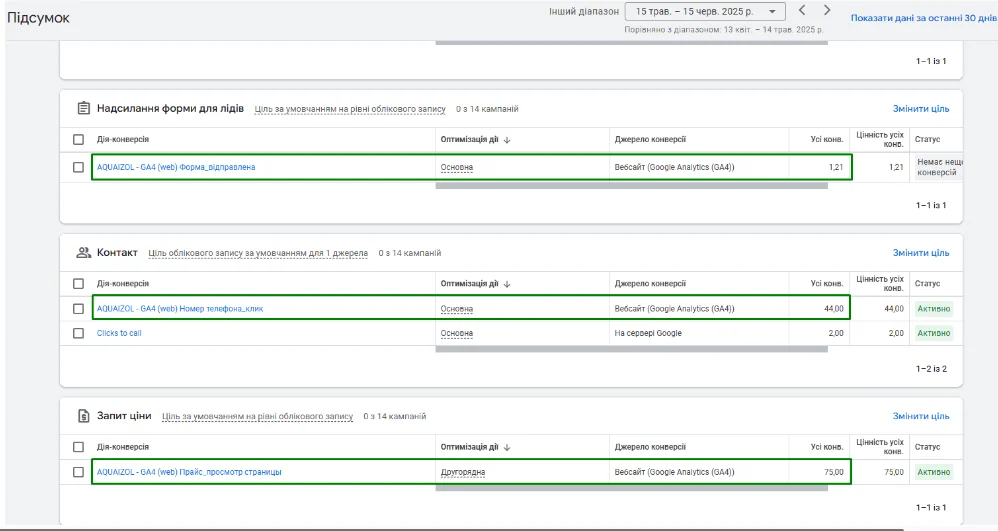Click the account-default goal label for leads
This screenshot has width=998, height=531.
click(x=350, y=109)
